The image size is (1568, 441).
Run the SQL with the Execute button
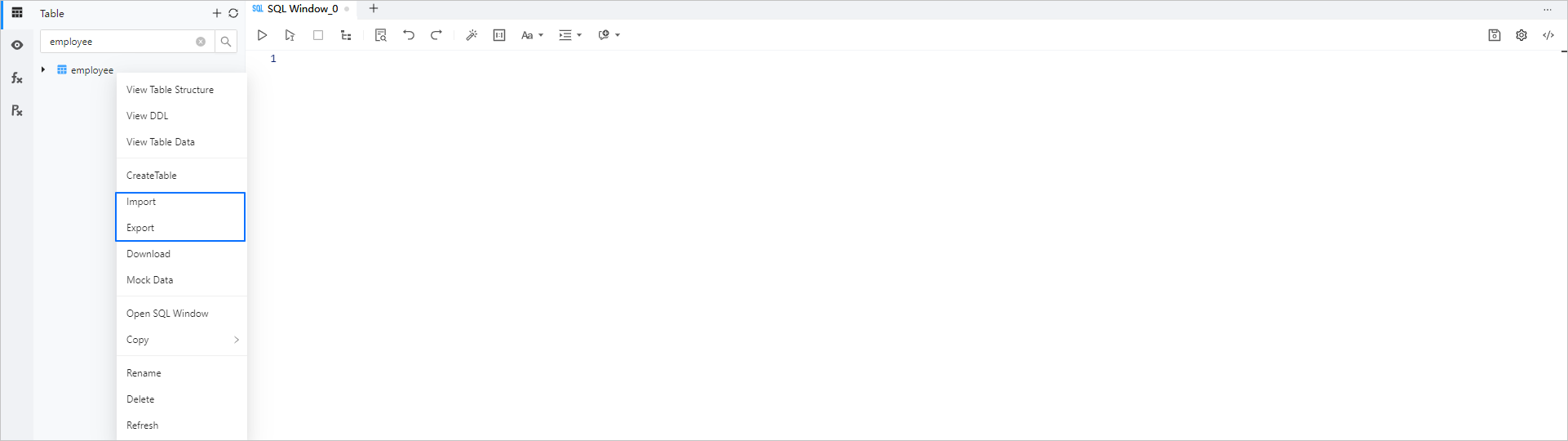tap(262, 35)
